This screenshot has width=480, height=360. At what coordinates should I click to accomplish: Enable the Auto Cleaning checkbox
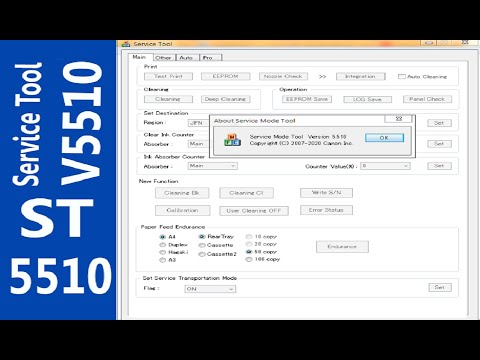tap(402, 77)
